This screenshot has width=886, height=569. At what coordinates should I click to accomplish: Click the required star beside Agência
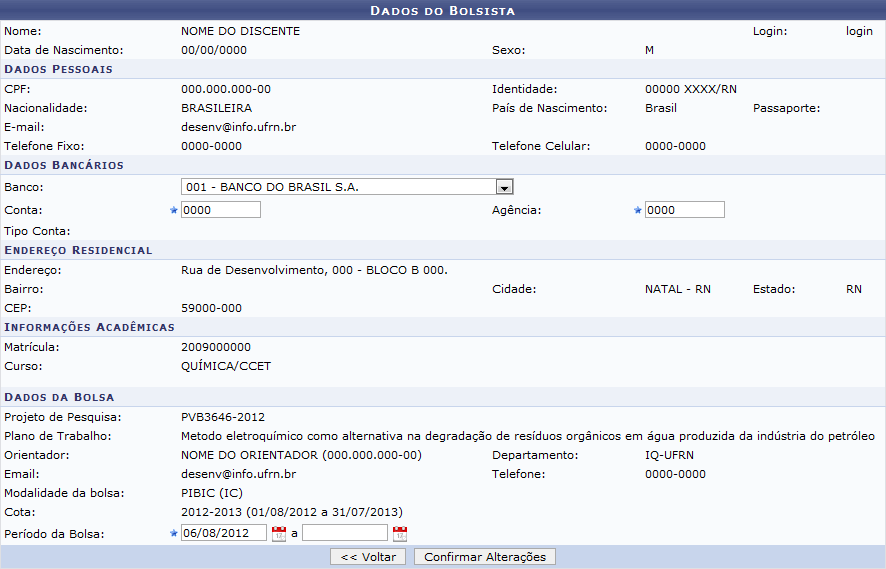pos(638,210)
